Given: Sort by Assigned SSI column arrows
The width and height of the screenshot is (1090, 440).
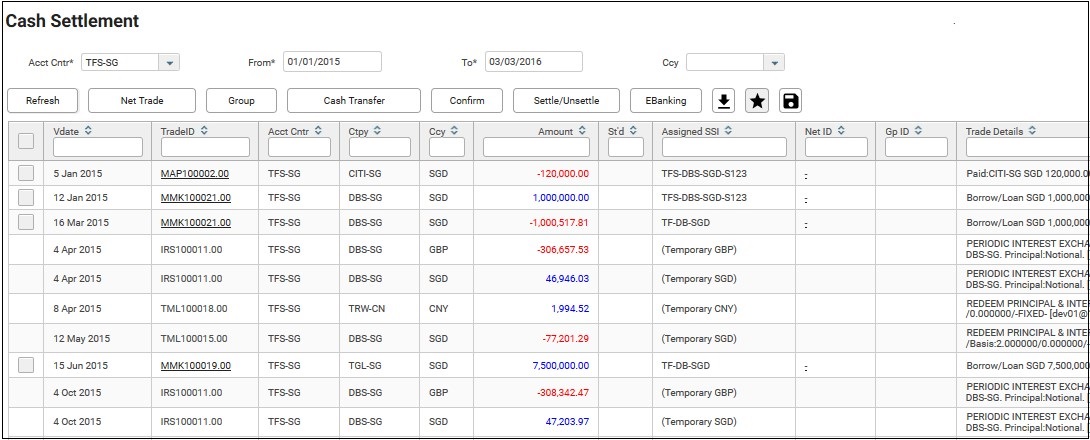Looking at the screenshot, I should point(729,131).
